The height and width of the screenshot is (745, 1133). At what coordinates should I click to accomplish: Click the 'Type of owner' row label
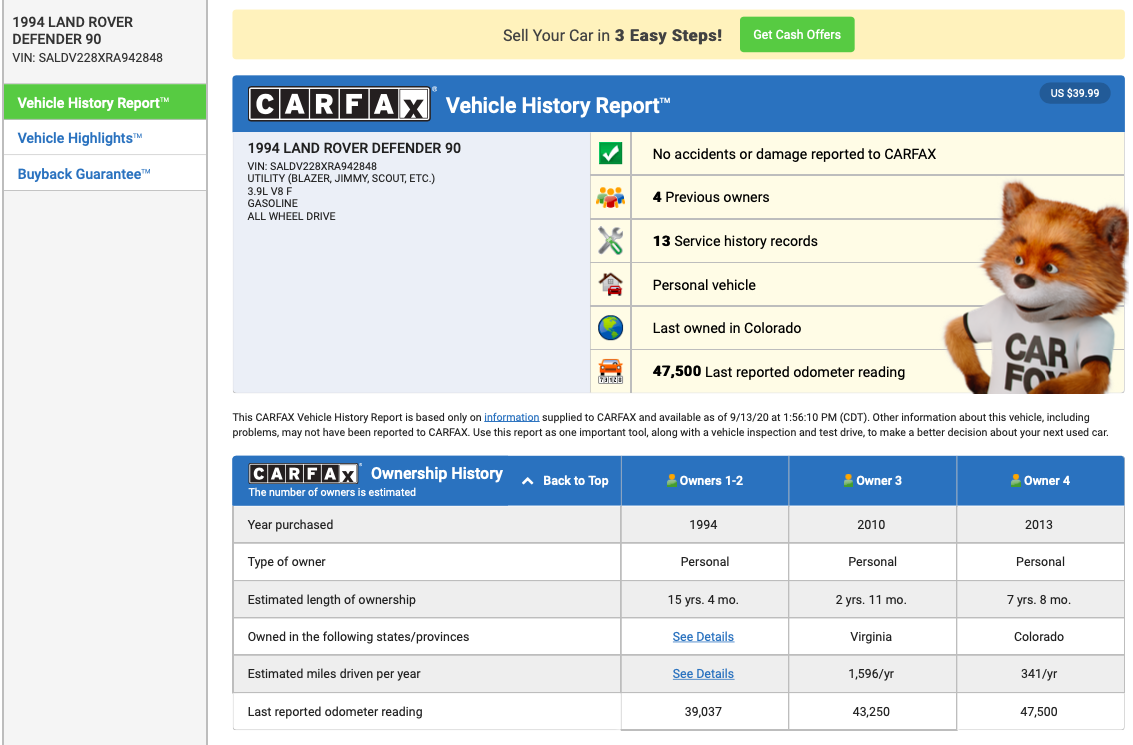[x=286, y=561]
